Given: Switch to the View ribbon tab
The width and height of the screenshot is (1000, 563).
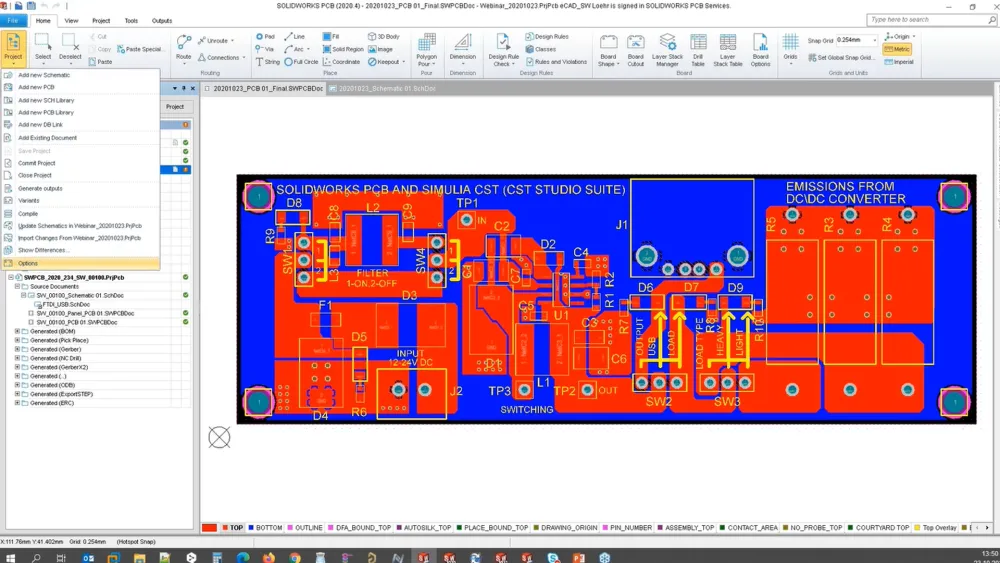Looking at the screenshot, I should pos(71,20).
